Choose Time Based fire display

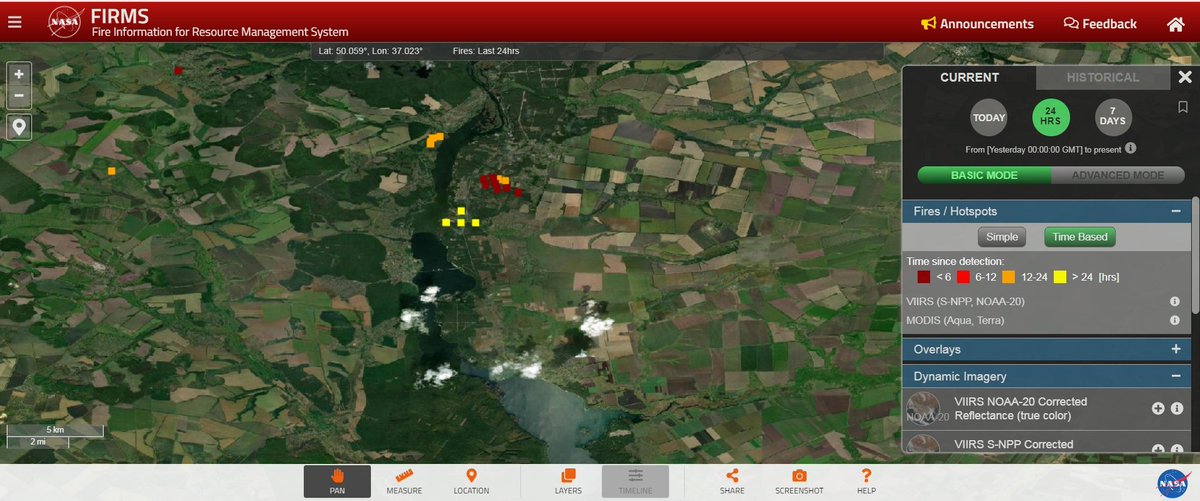click(x=1080, y=237)
